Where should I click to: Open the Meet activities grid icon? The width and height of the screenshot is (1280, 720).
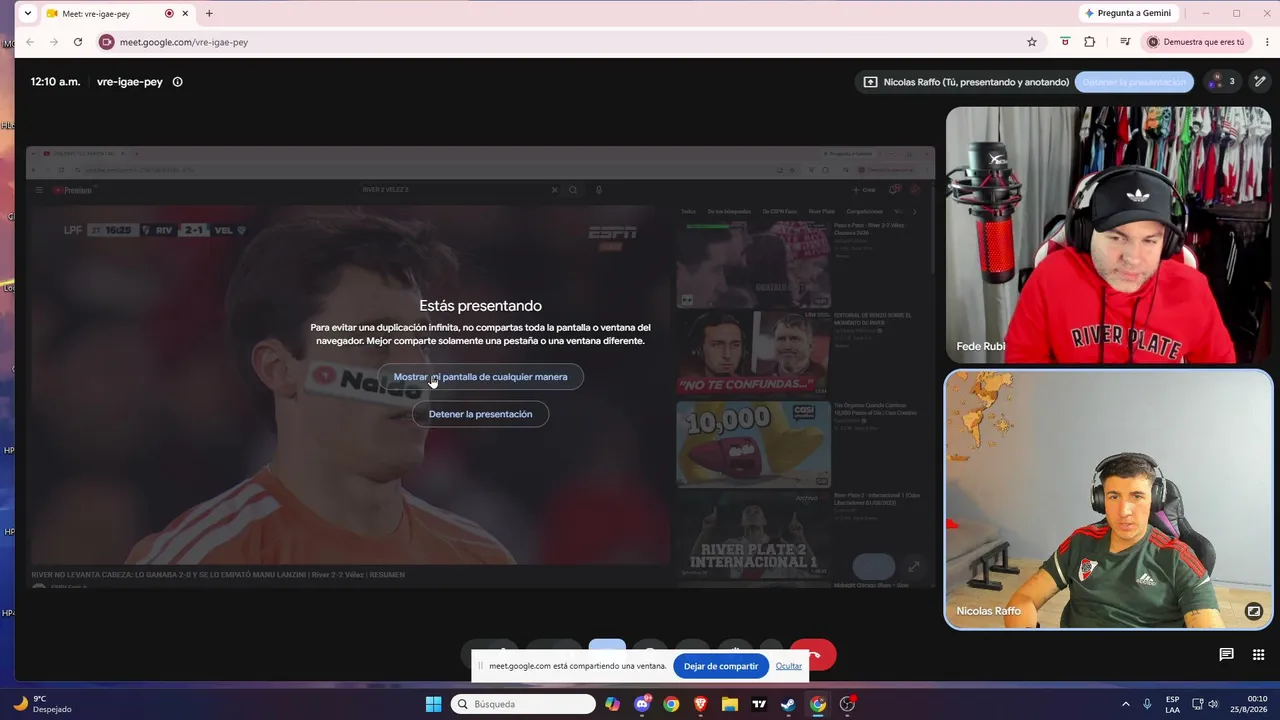tap(1259, 655)
